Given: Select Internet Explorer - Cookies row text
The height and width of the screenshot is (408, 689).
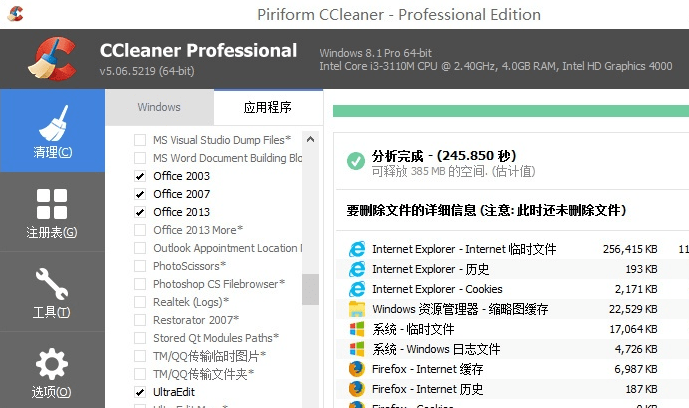Looking at the screenshot, I should pos(437,289).
